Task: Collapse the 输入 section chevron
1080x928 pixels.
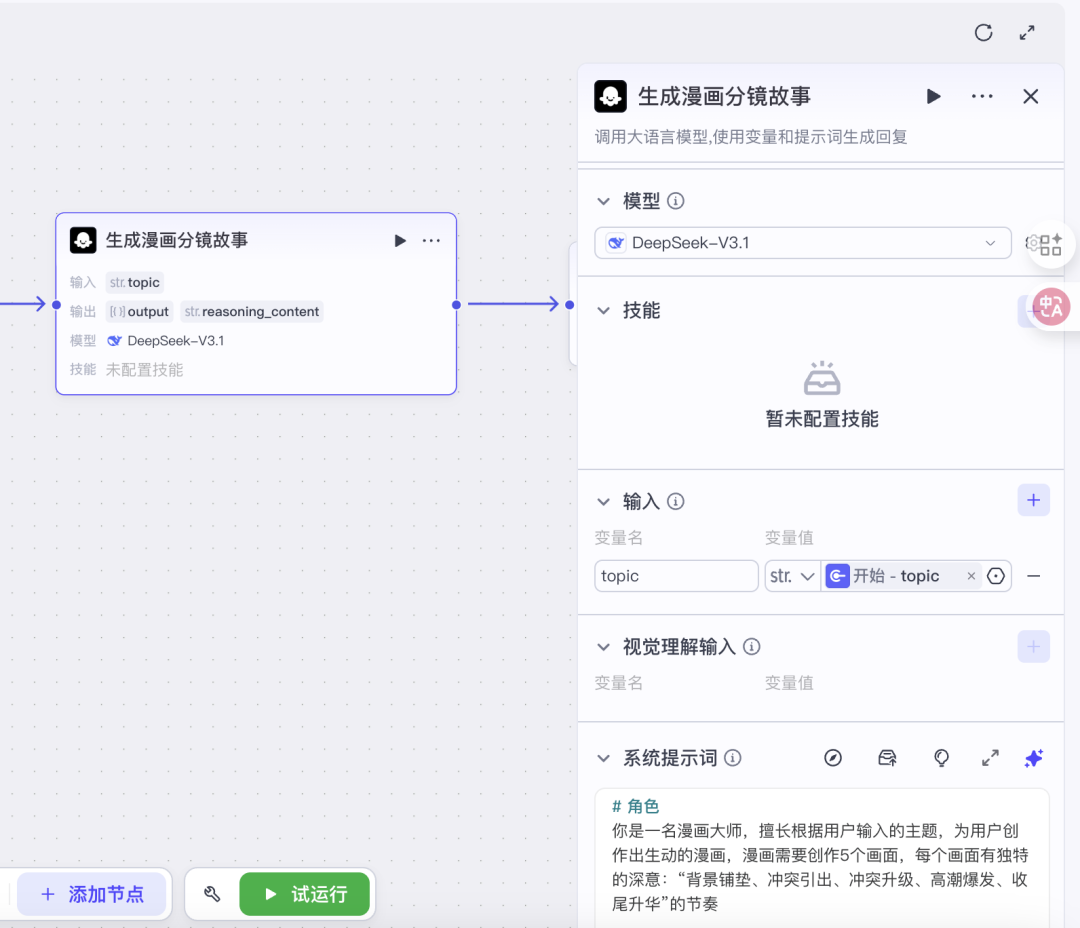Action: point(603,502)
